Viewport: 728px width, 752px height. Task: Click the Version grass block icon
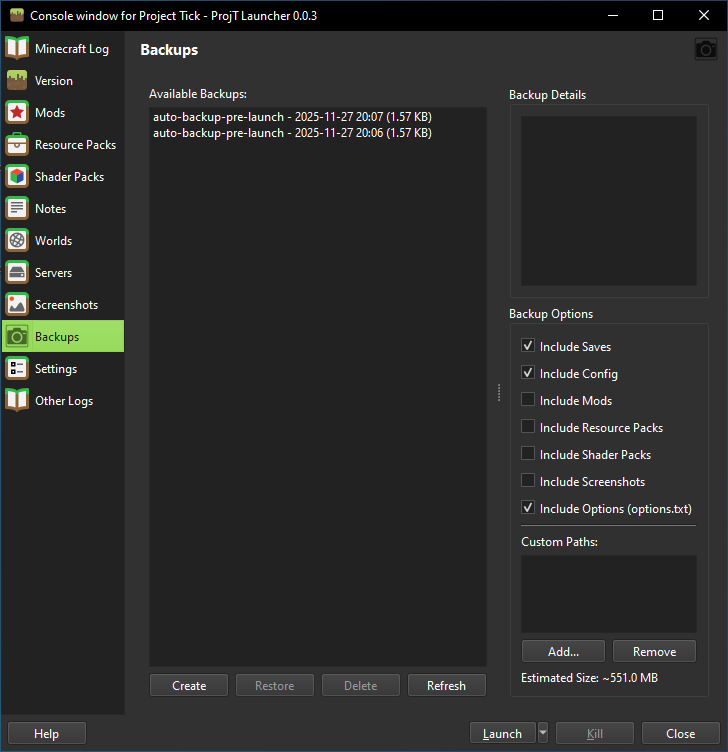pos(17,81)
